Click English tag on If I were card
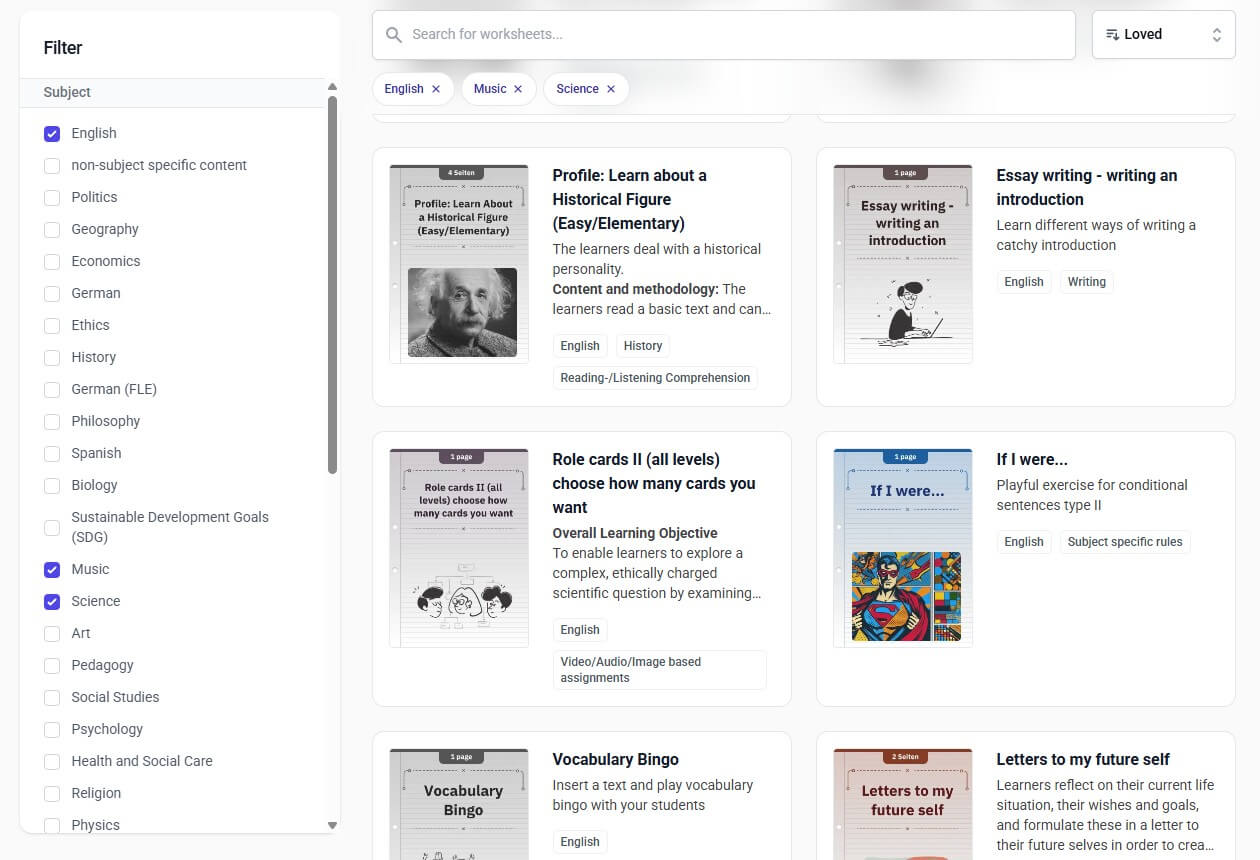This screenshot has height=860, width=1260. click(x=1024, y=542)
